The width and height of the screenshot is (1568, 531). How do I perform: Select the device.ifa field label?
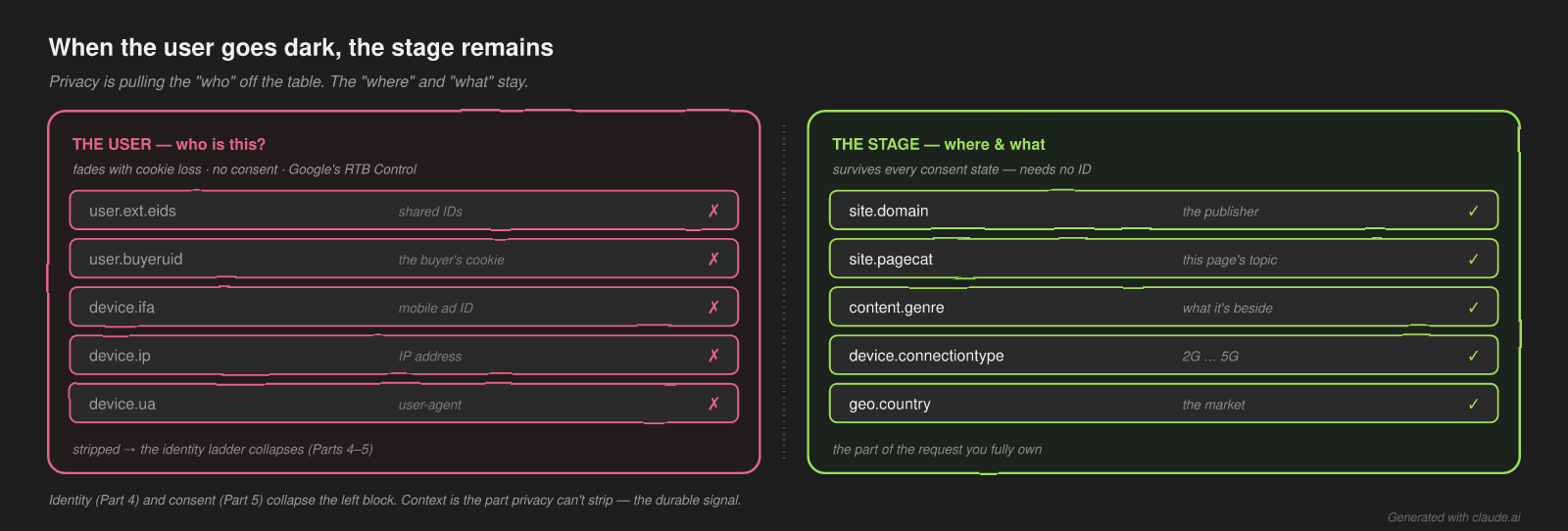122,308
